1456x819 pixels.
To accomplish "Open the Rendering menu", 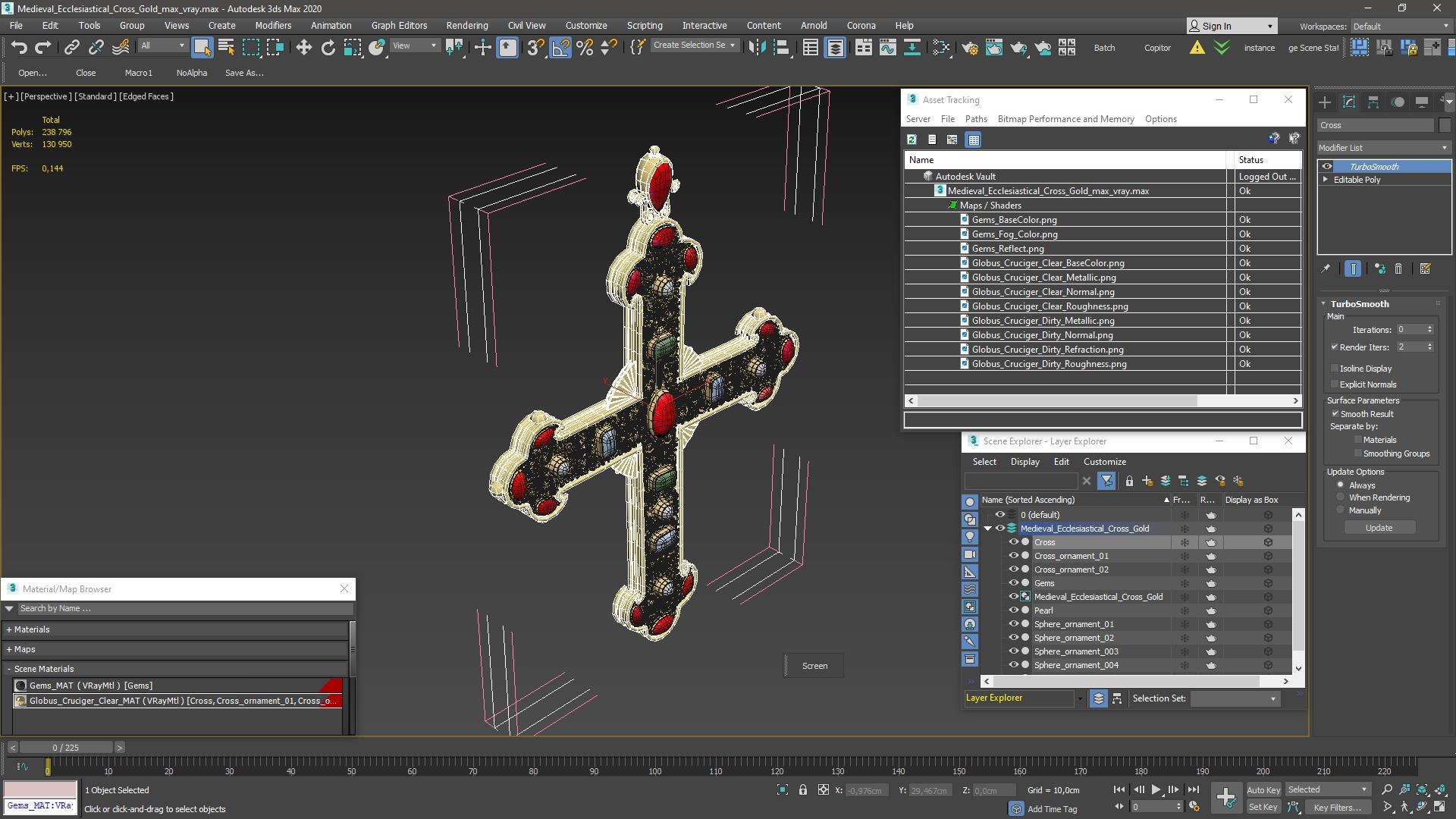I will click(467, 25).
